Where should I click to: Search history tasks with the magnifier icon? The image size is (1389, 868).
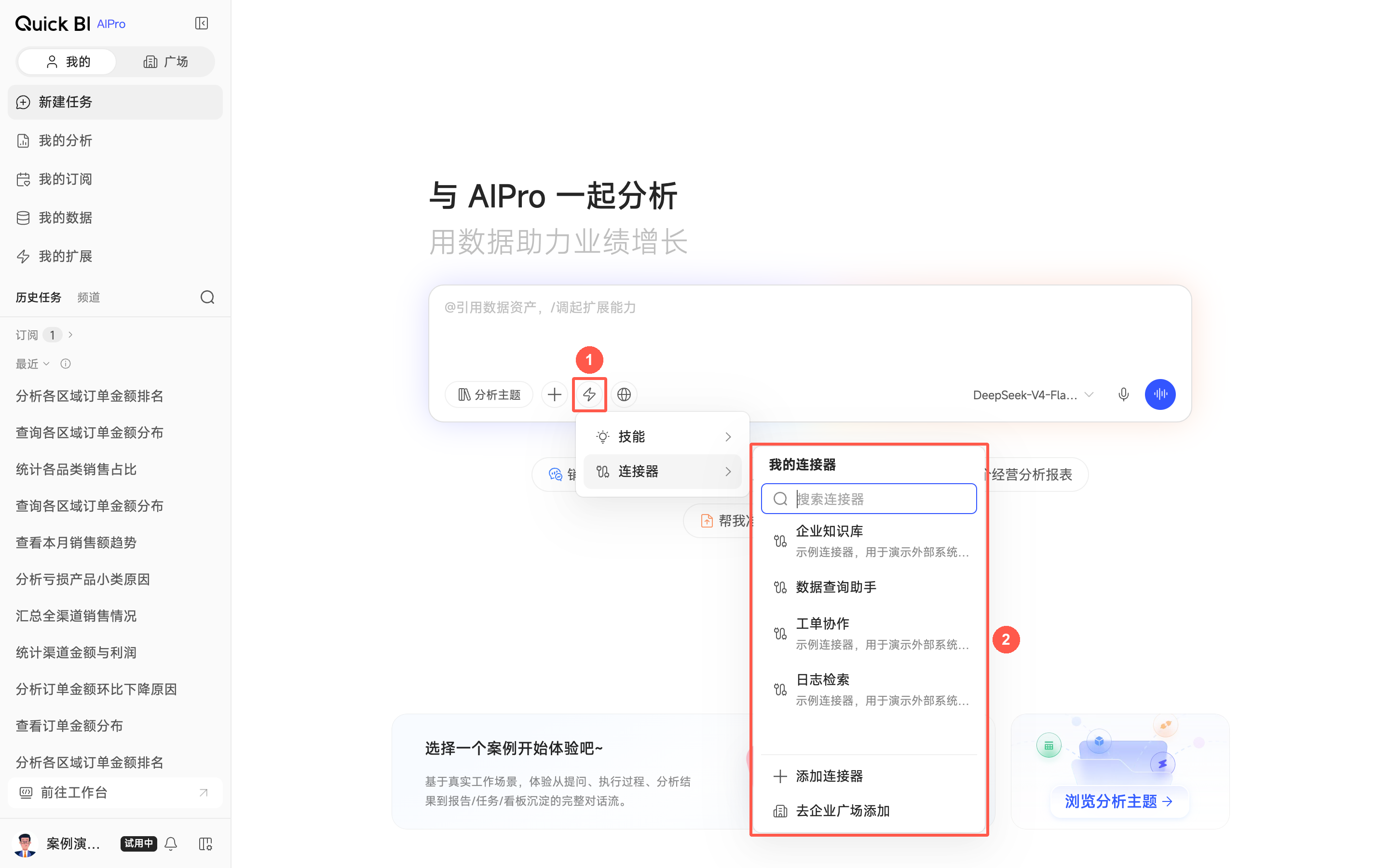click(207, 298)
